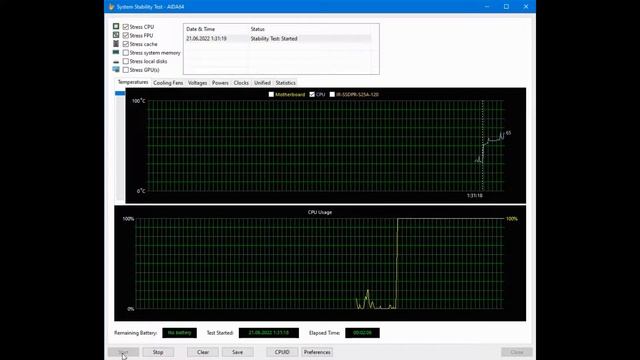Enable Stress local disks checkbox
Viewport: 640px width, 360px height.
[126, 61]
